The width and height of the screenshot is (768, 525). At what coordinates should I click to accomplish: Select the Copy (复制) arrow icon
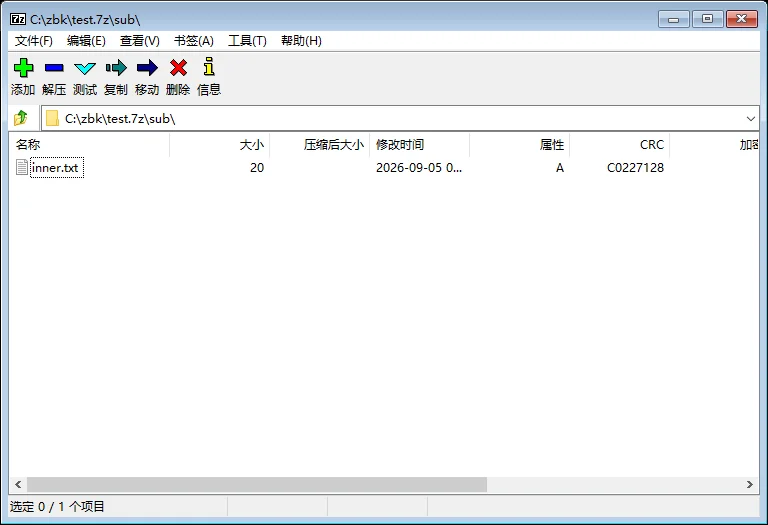coord(116,68)
